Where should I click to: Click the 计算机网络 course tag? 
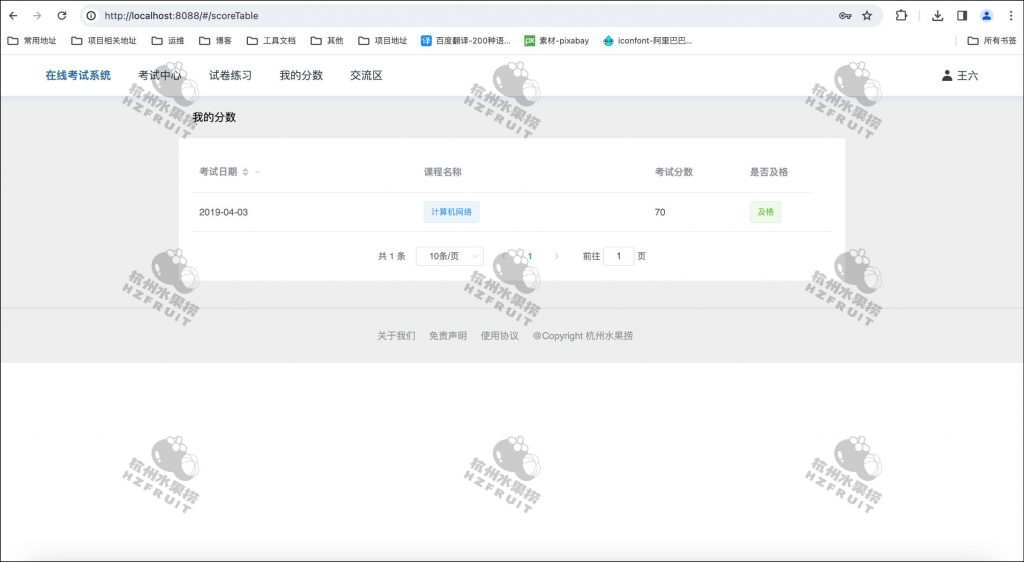click(451, 212)
